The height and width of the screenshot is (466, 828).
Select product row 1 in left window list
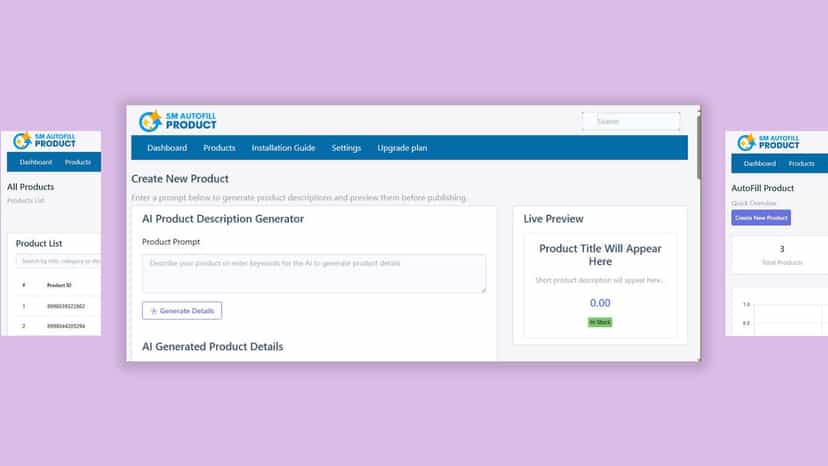(x=55, y=306)
